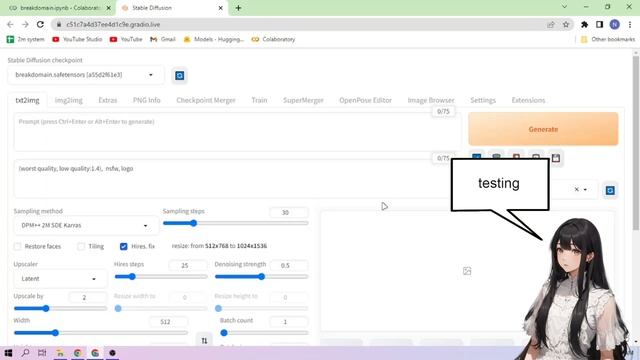Screen dimensions: 640x360
Task: Open tab search chevron
Action: [564, 7]
